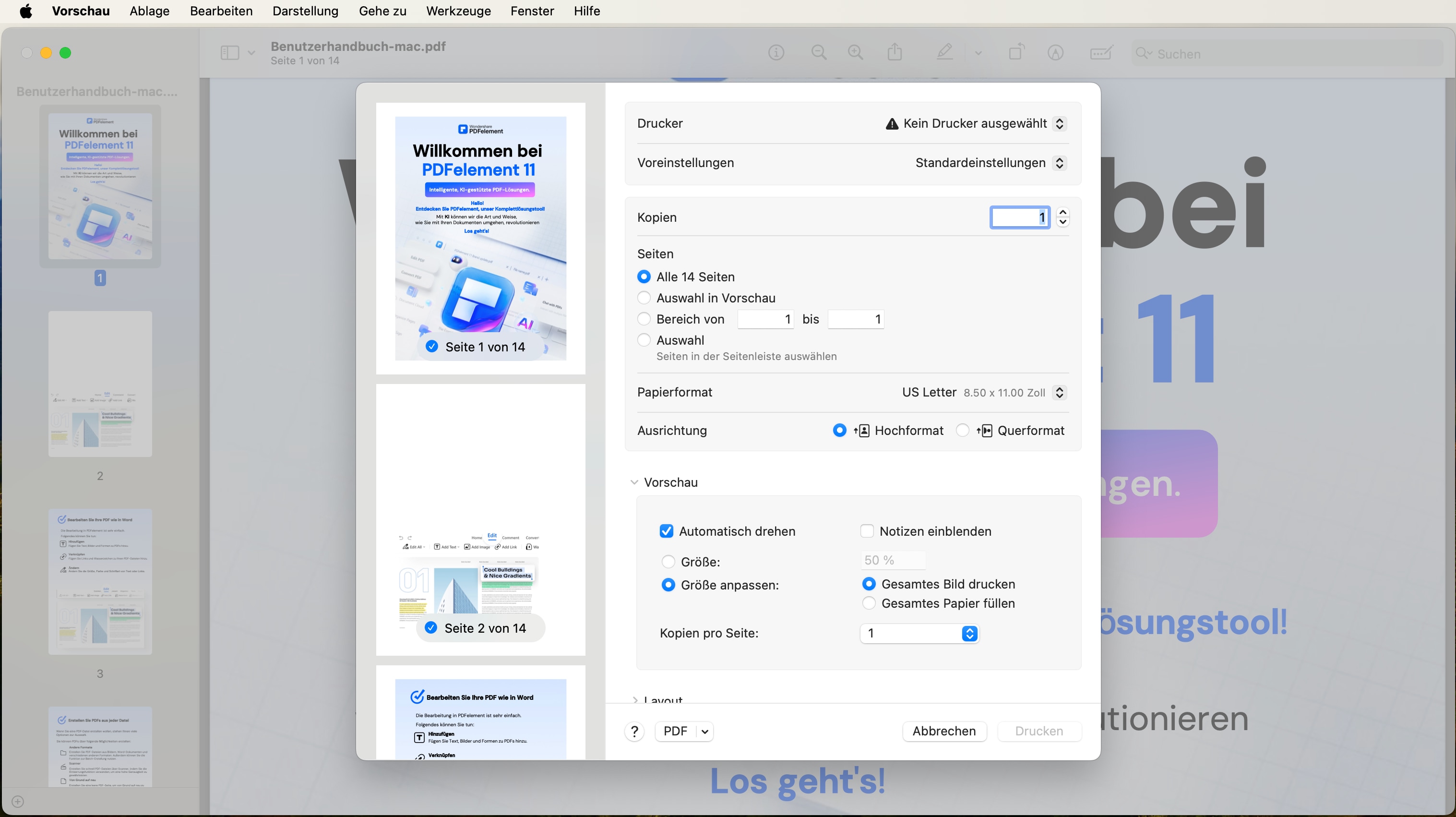
Task: Click the help question mark button
Action: pos(635,731)
